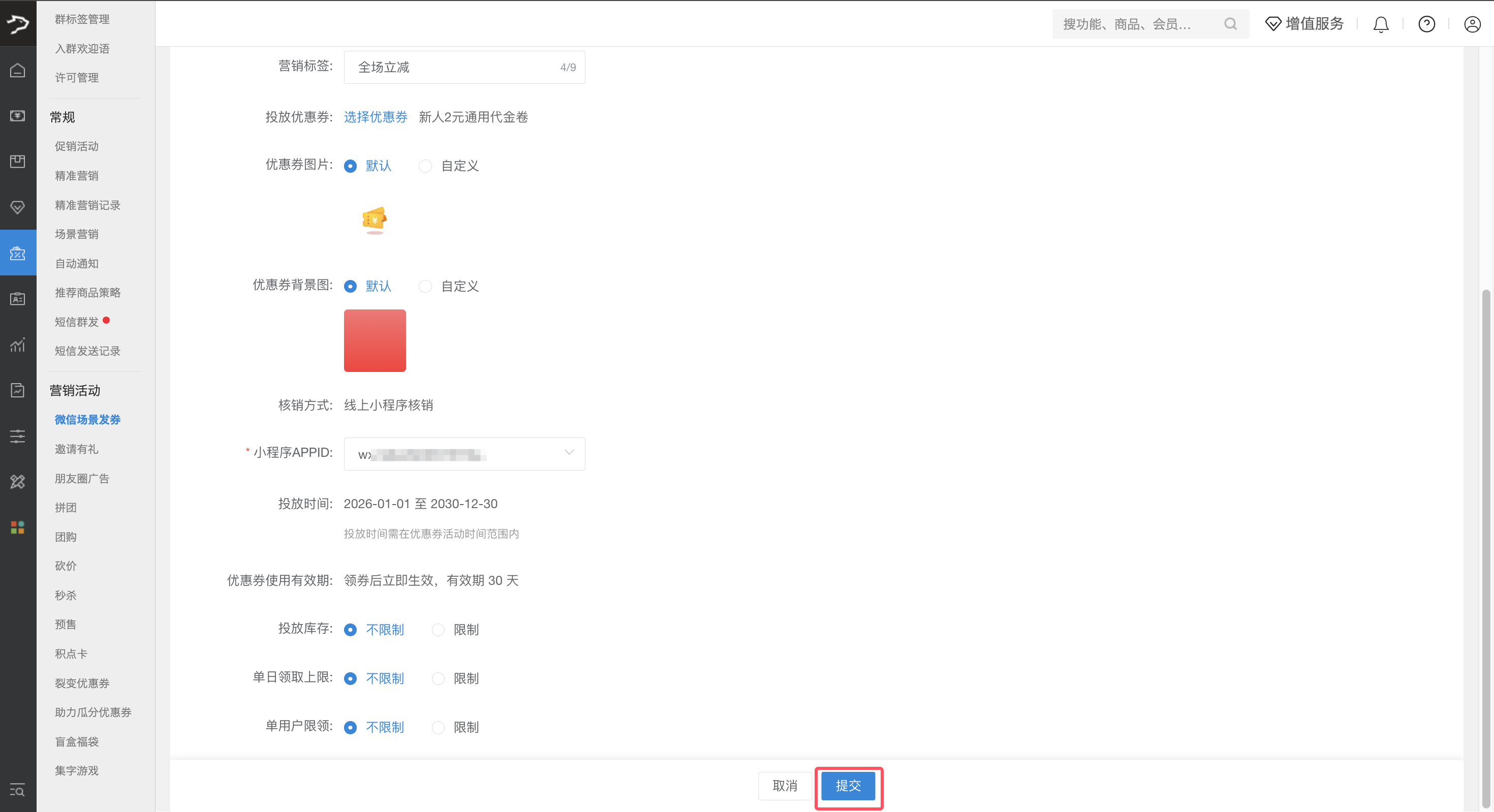Viewport: 1494px width, 812px height.
Task: Open the home icon in left rail
Action: (x=17, y=70)
